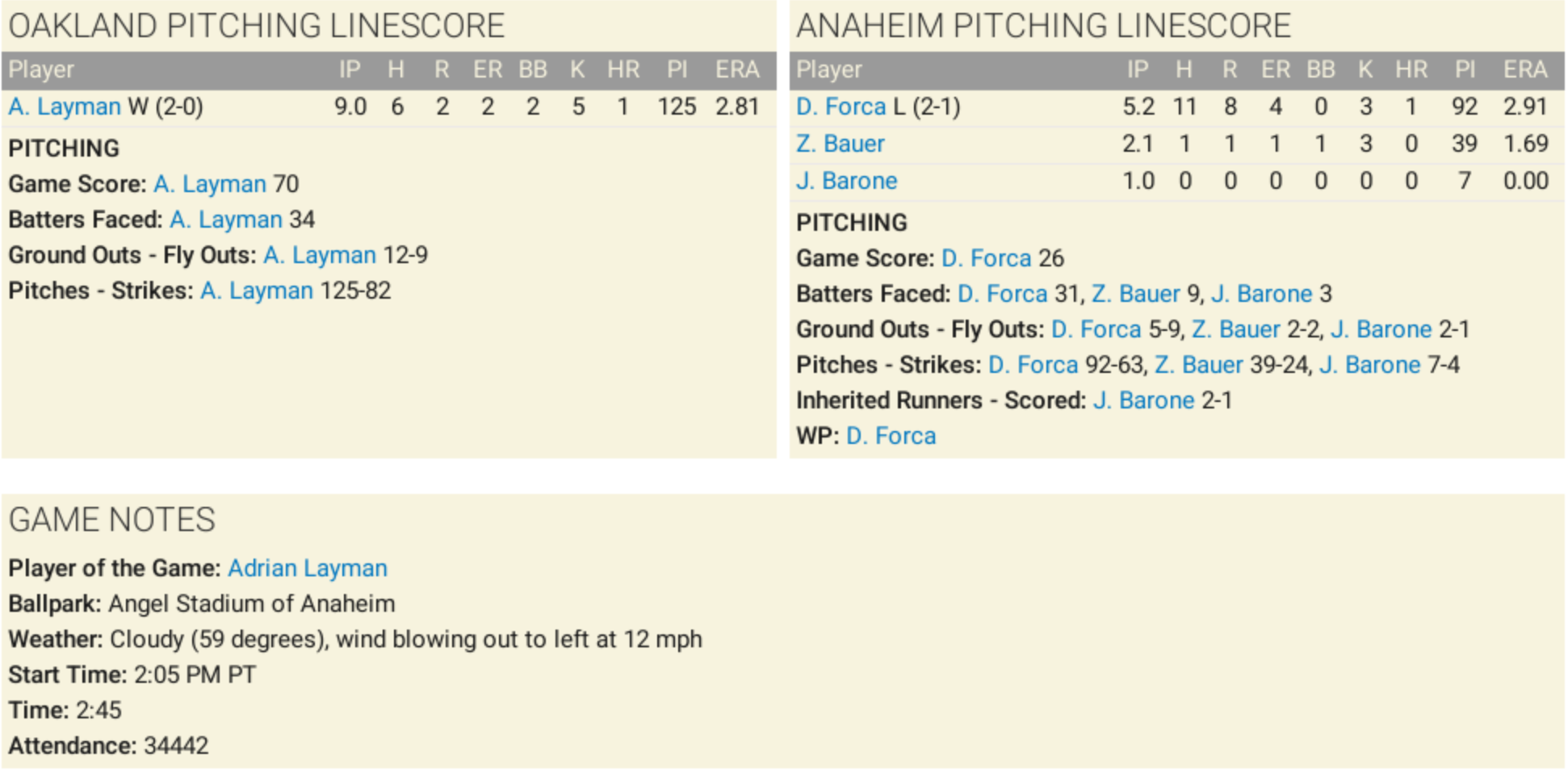
Task: Click A. Layman in Oakland Batters Faced line
Action: click(226, 220)
